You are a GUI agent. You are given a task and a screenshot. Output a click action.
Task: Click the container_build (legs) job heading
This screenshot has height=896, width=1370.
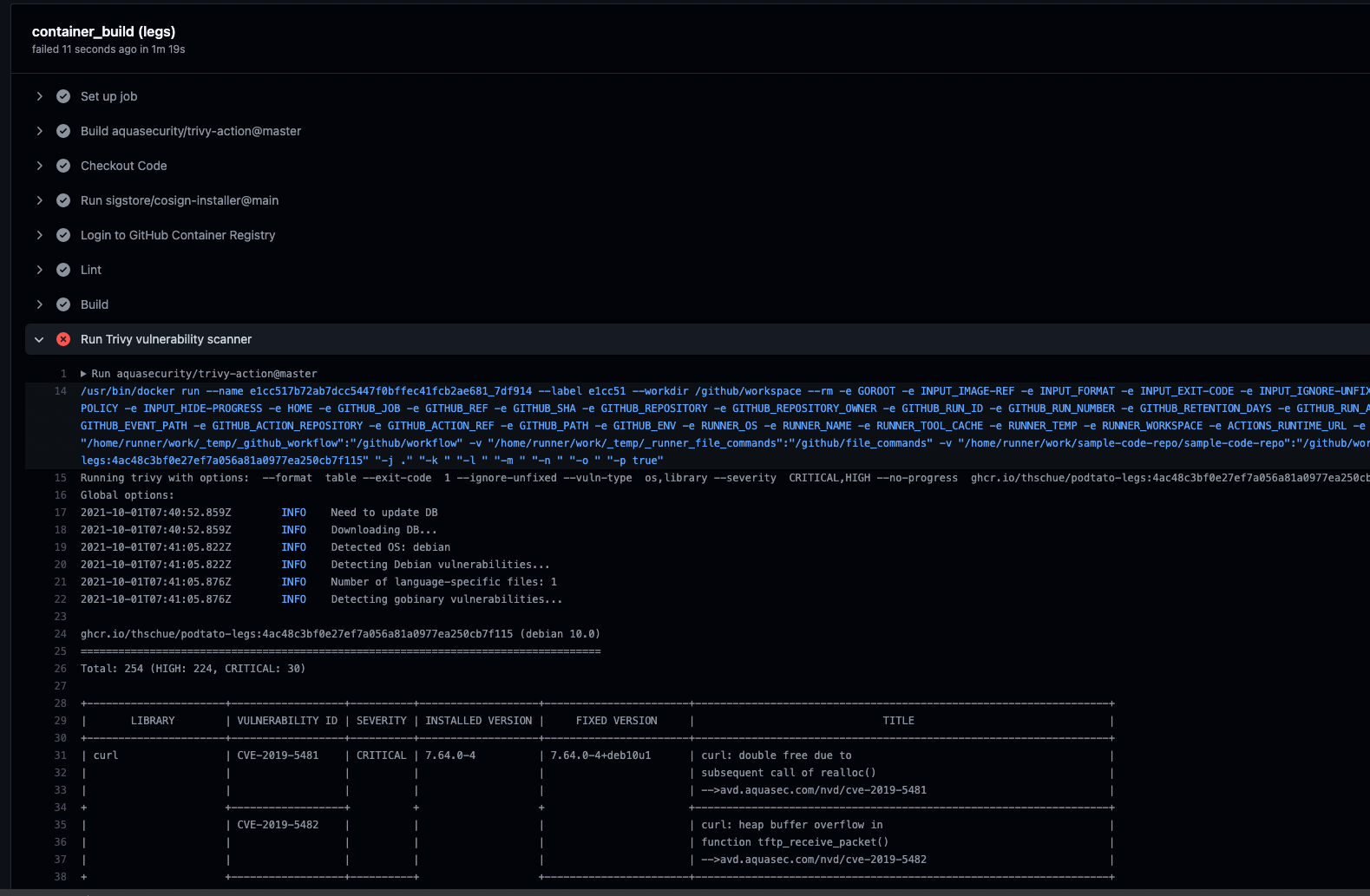[x=103, y=32]
